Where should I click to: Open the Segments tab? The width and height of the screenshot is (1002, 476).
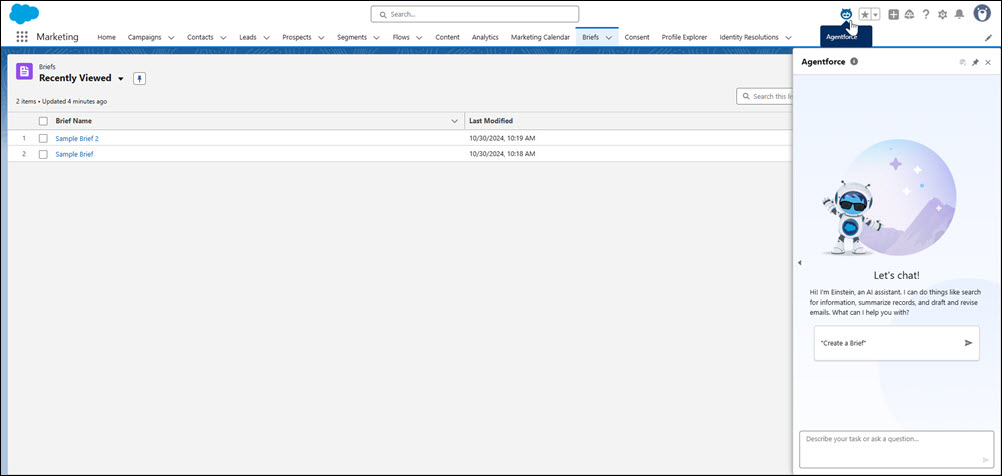click(x=352, y=37)
